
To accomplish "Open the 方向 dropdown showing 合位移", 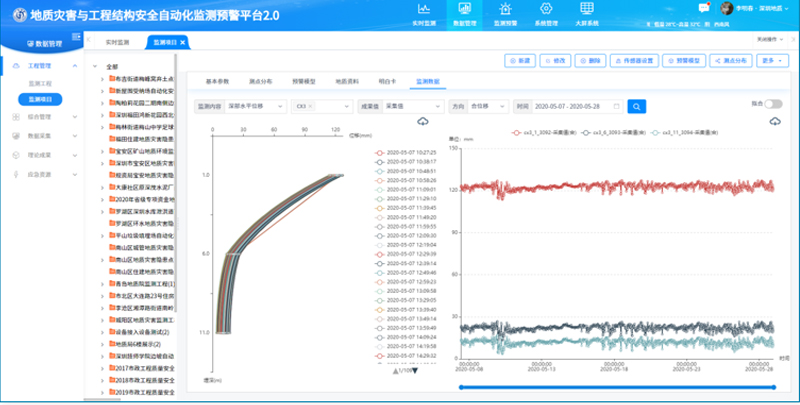I will (489, 105).
